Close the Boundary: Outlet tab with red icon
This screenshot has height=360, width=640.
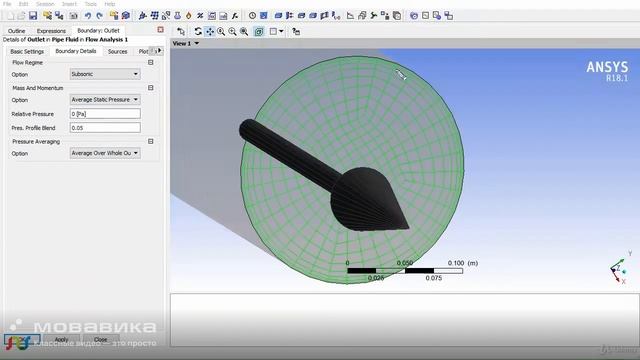[x=160, y=30]
